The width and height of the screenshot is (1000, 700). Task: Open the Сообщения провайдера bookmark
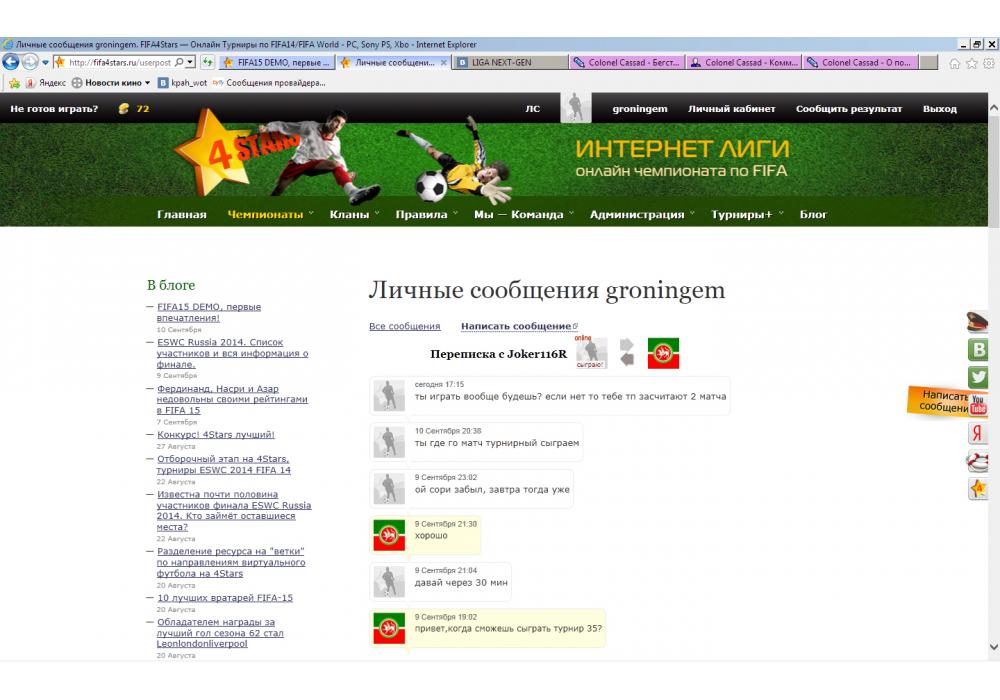tap(269, 83)
